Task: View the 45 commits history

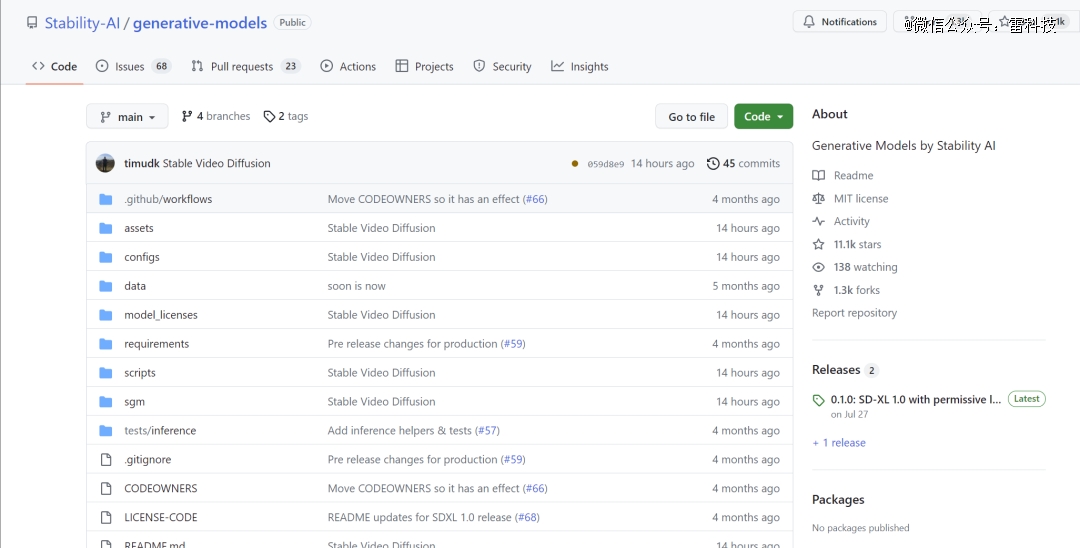Action: pyautogui.click(x=743, y=163)
